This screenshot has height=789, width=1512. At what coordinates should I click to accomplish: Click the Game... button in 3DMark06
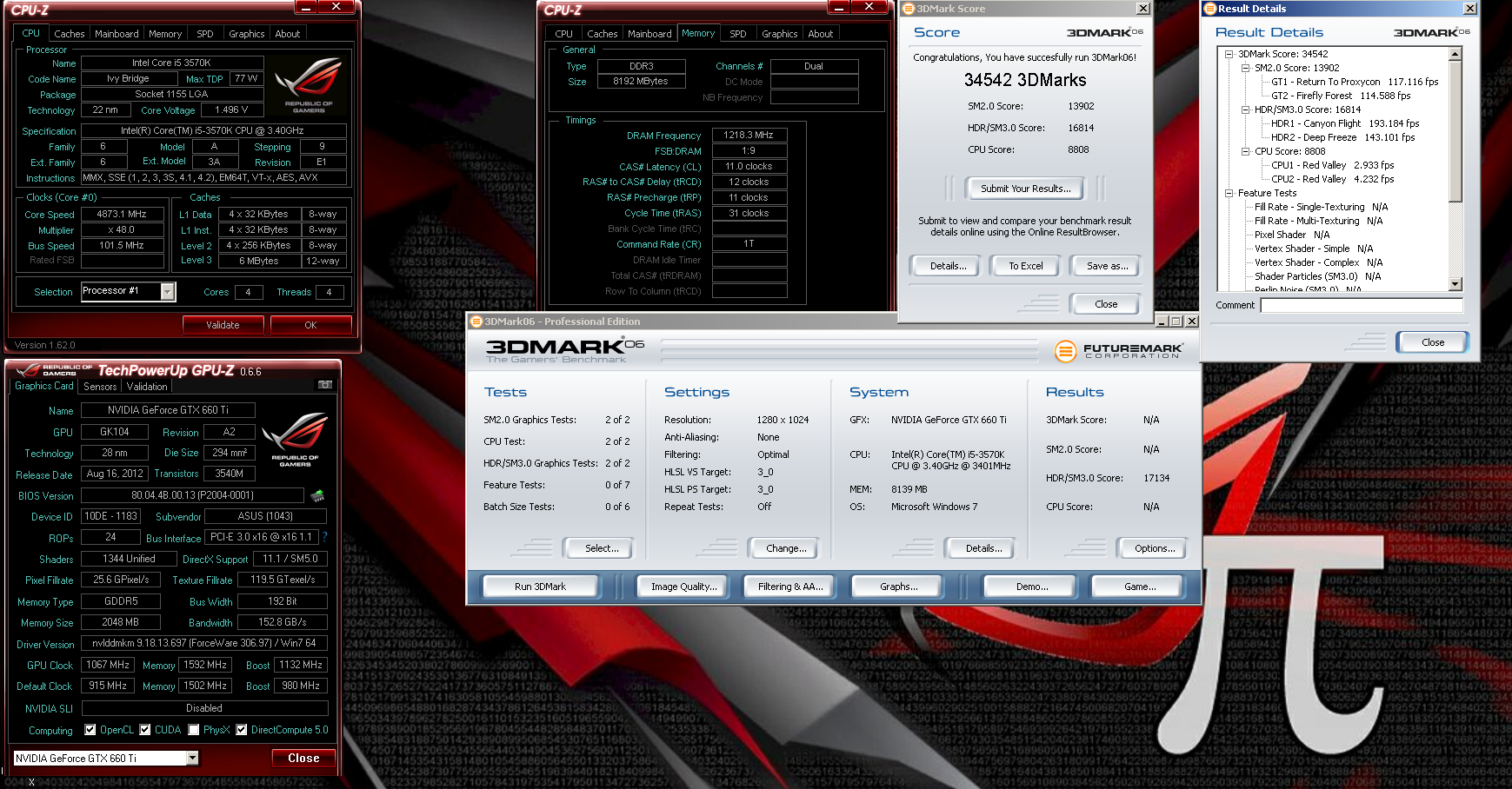1139,587
